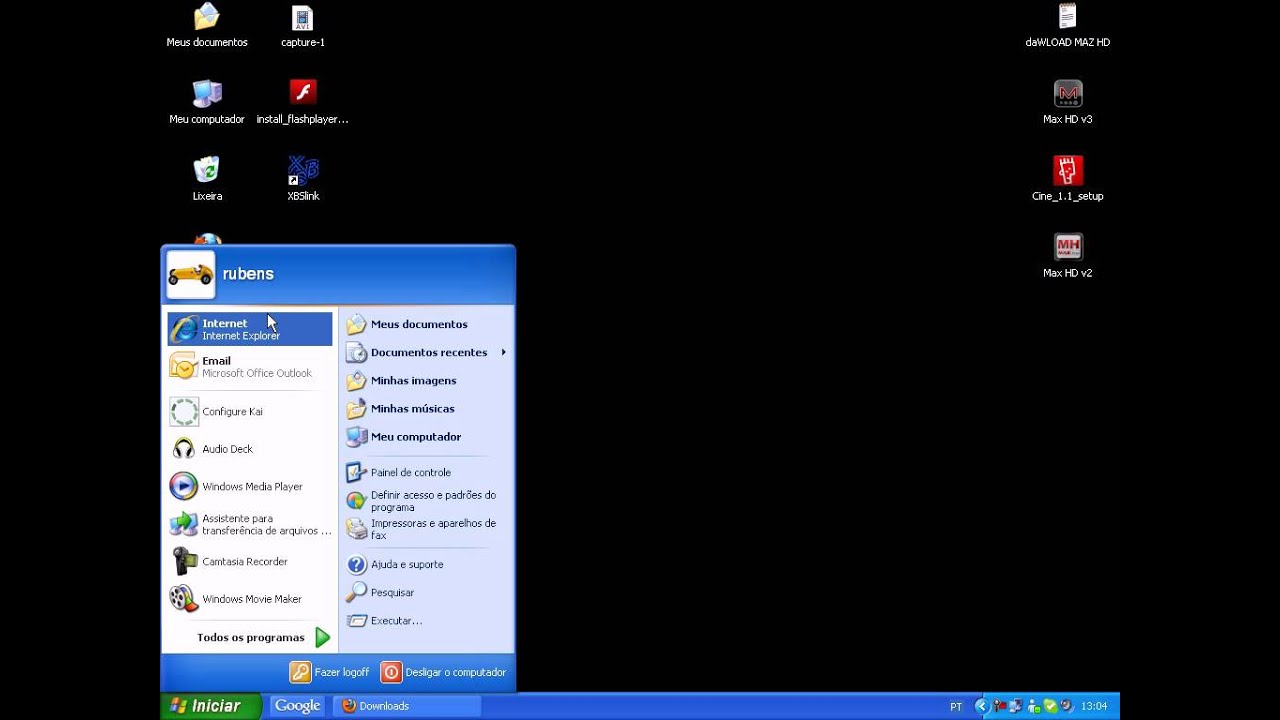This screenshot has height=720, width=1280.
Task: Click the 13:04 taskbar clock
Action: pos(1094,706)
